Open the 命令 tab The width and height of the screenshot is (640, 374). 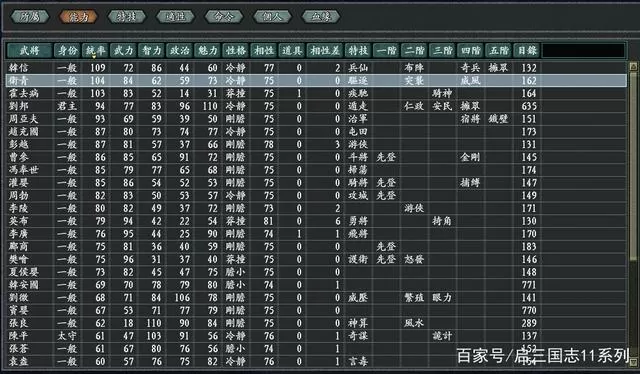[x=224, y=17]
